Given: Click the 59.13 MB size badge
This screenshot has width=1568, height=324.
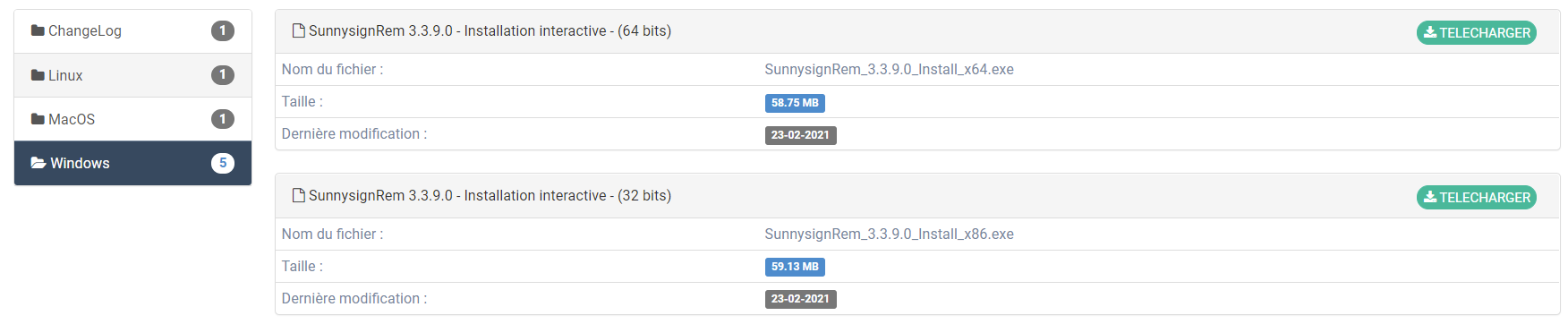Looking at the screenshot, I should 795,267.
